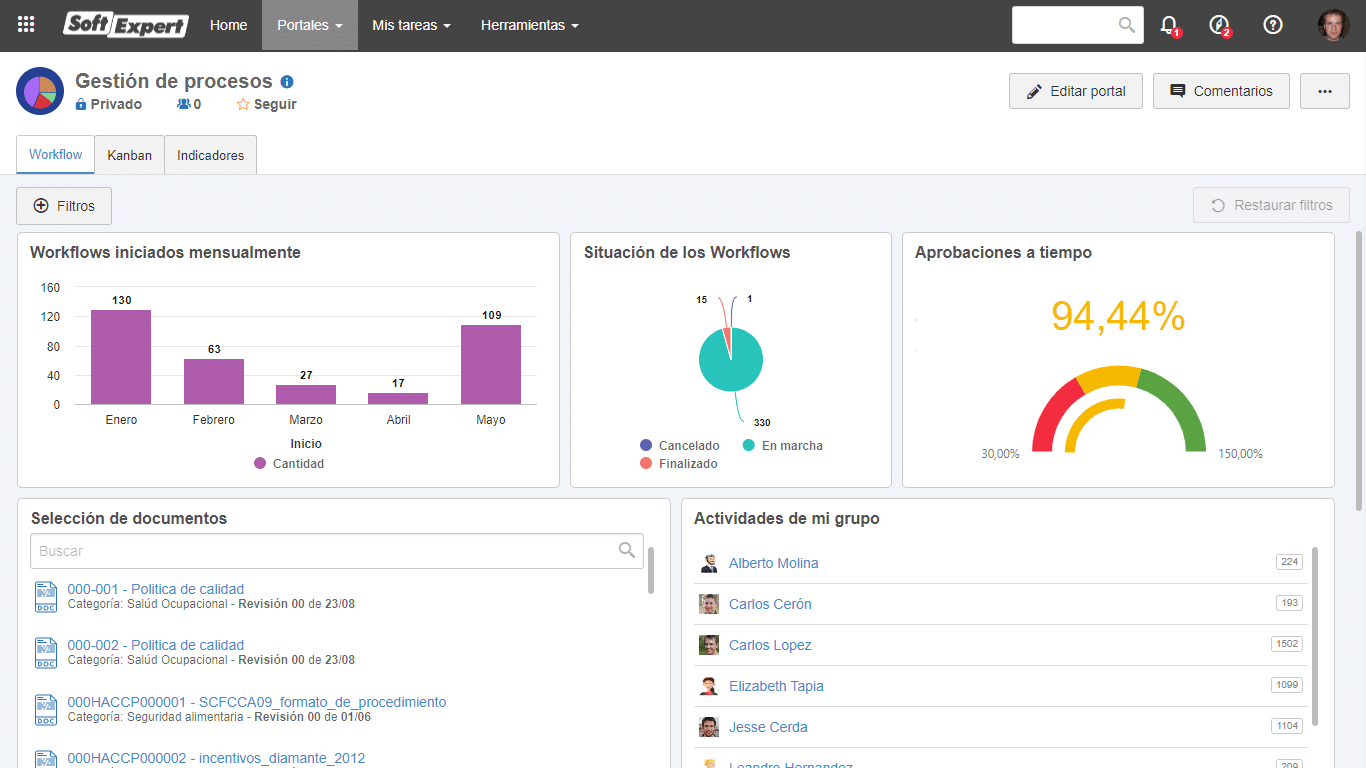Toggle the Cancelado legend item in pie chart
The image size is (1366, 768).
pos(679,446)
